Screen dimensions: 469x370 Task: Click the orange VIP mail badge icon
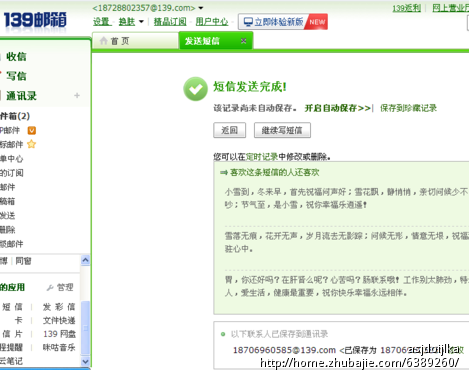click(32, 130)
